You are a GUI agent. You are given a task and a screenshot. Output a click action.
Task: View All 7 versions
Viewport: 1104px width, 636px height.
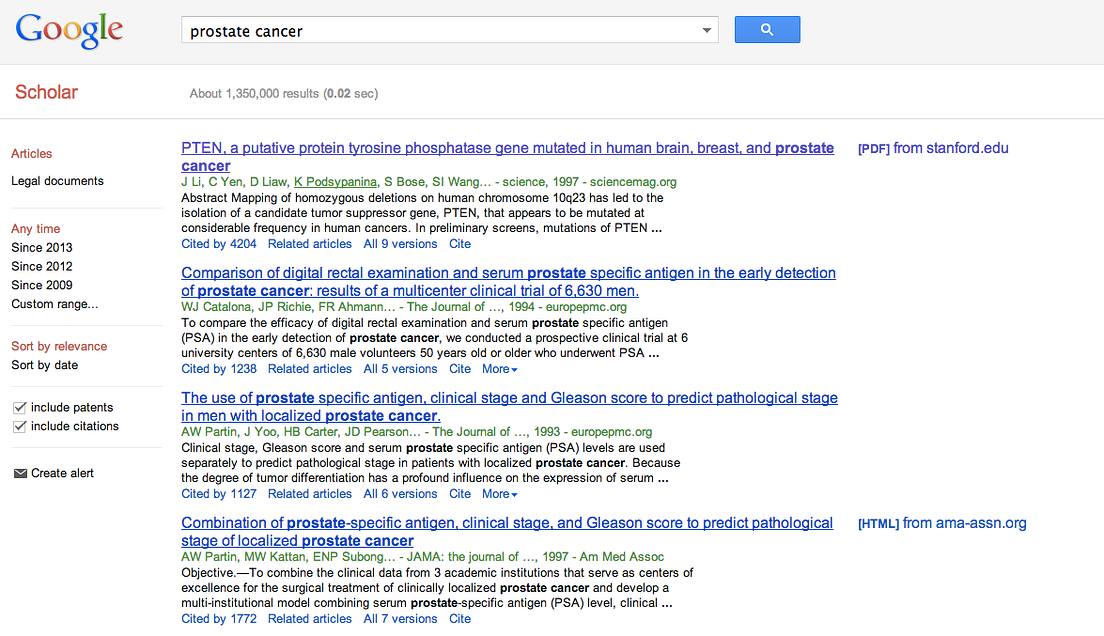tap(400, 619)
